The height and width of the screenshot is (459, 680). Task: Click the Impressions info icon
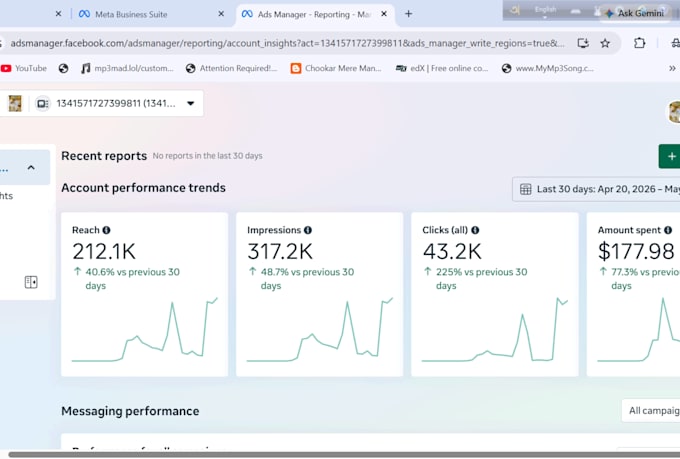[x=307, y=230]
